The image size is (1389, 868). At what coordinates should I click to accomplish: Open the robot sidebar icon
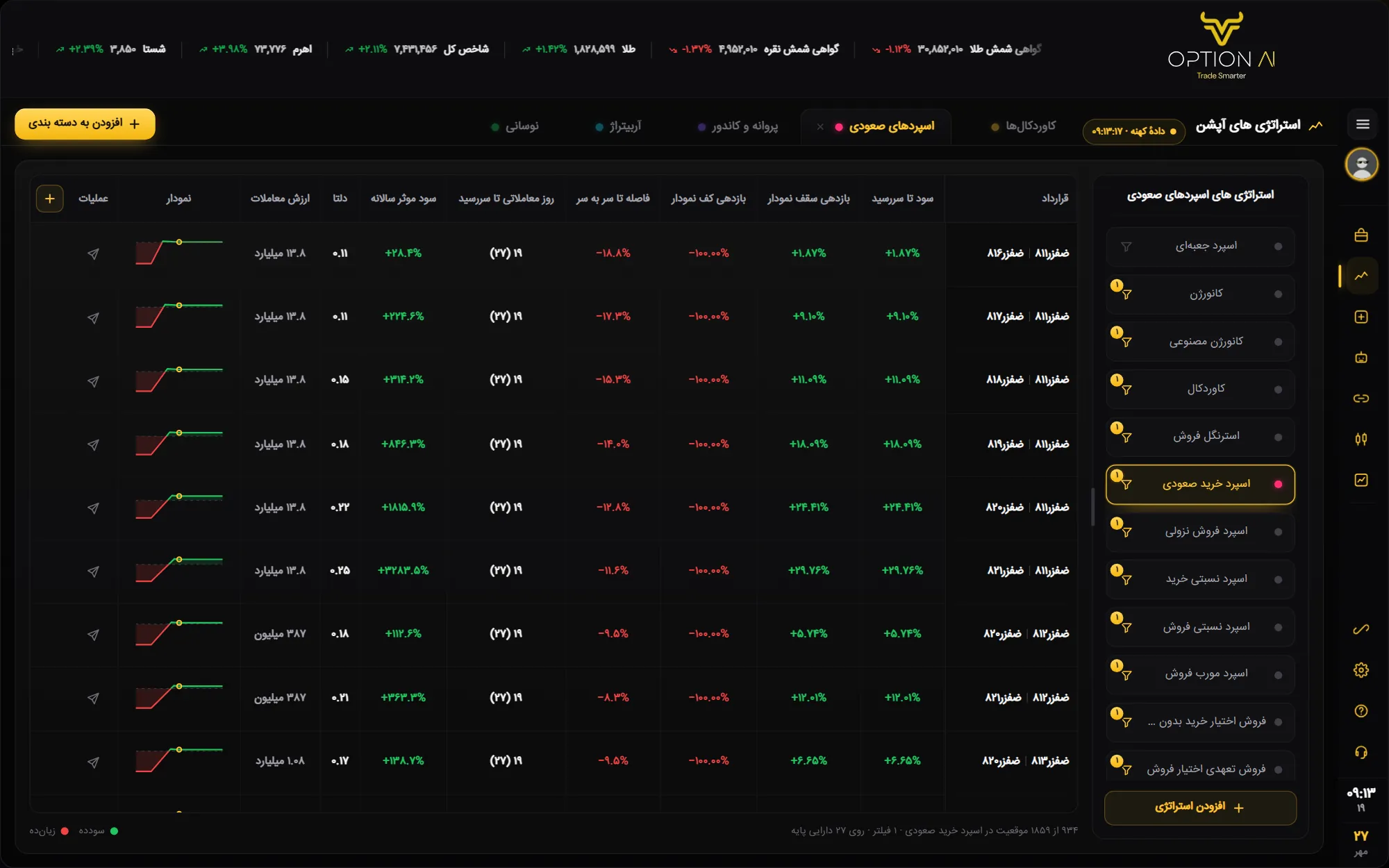[x=1361, y=358]
